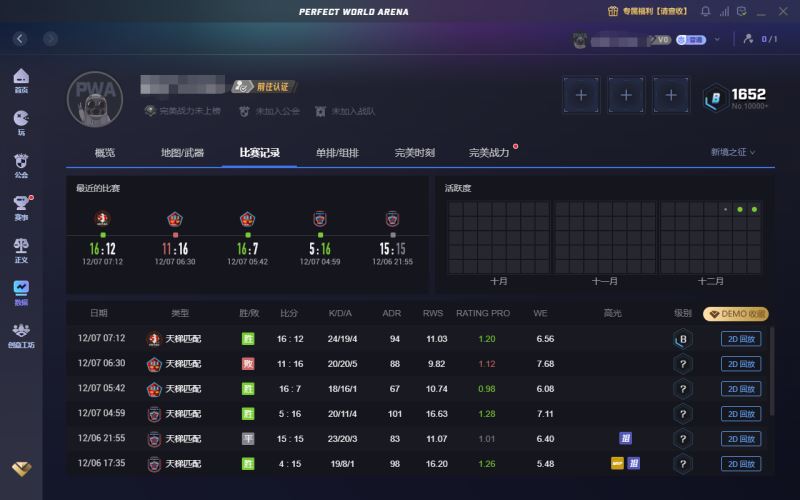Click the 16:7 recent match team icon
Image resolution: width=800 pixels, height=500 pixels.
[247, 219]
